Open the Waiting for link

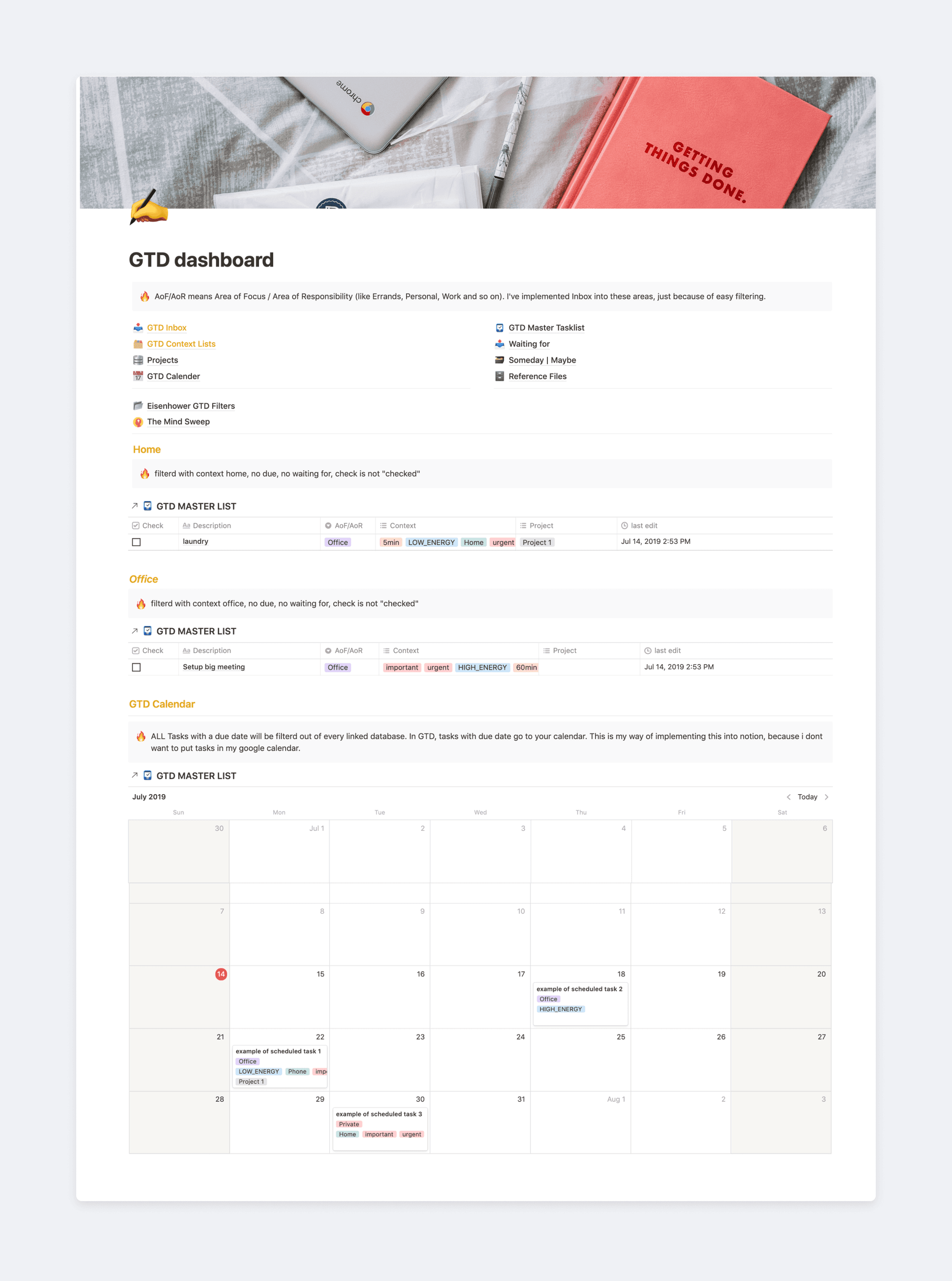(529, 344)
